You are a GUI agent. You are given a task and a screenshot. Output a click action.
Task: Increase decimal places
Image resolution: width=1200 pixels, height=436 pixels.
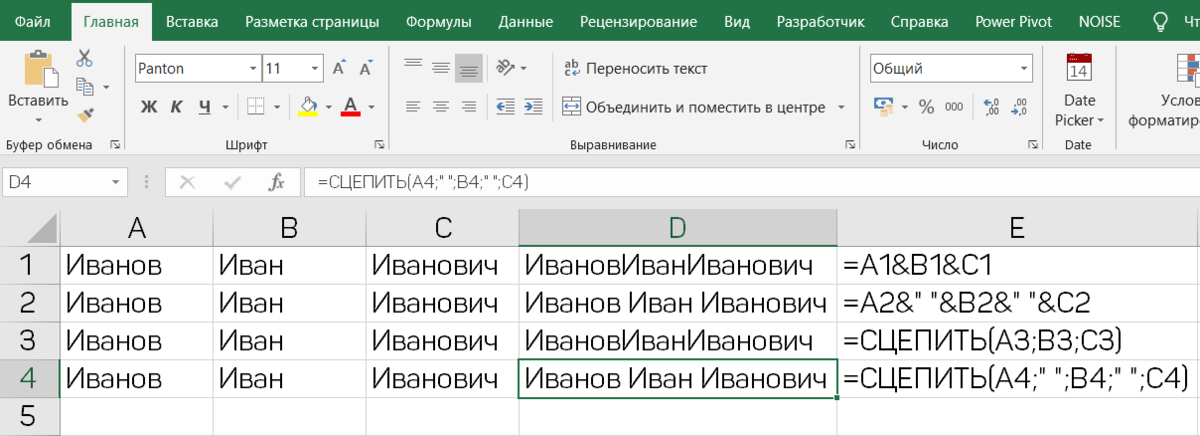point(991,106)
